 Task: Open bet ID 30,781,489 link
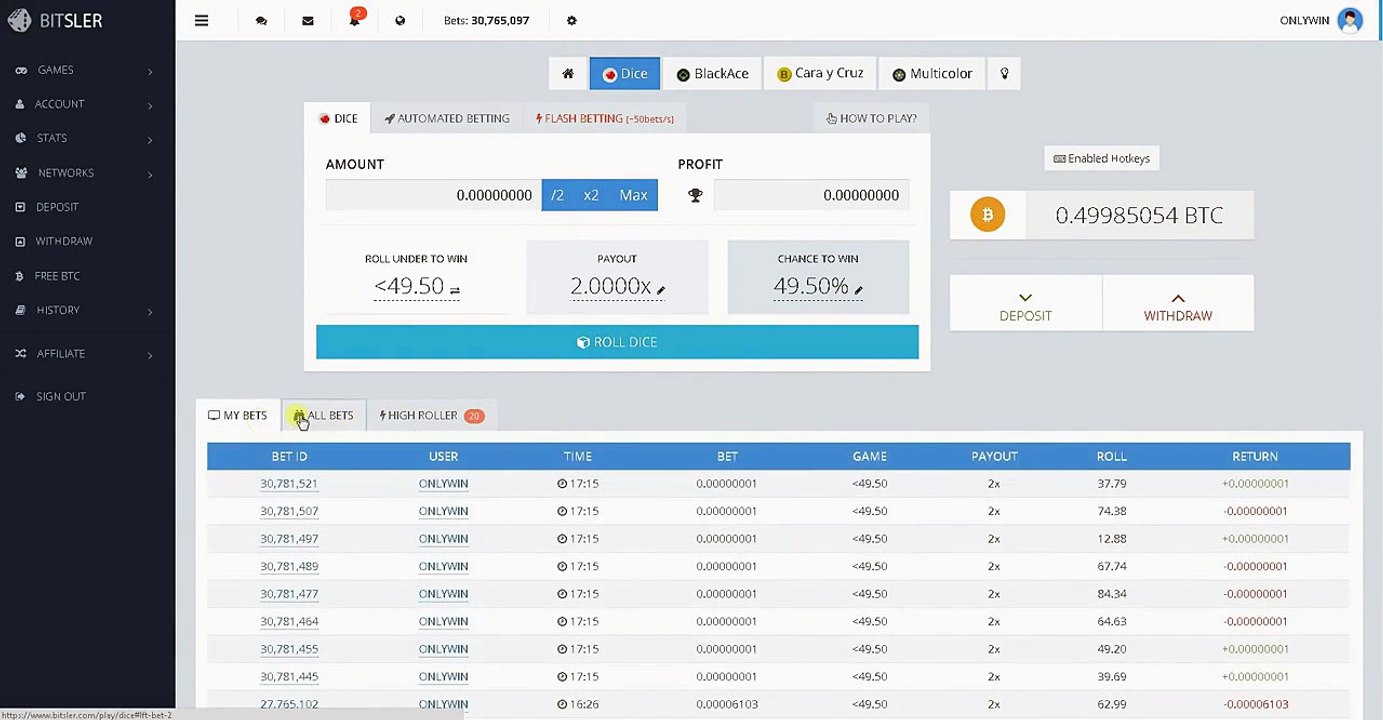click(289, 566)
